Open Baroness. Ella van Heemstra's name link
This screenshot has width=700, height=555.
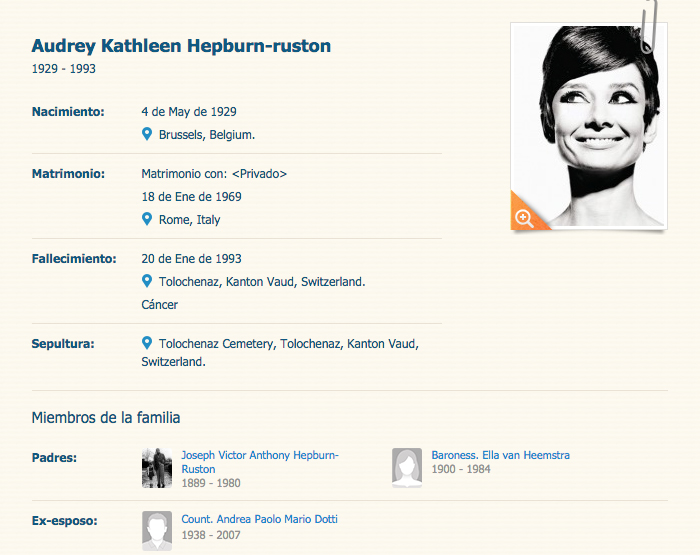tap(500, 455)
